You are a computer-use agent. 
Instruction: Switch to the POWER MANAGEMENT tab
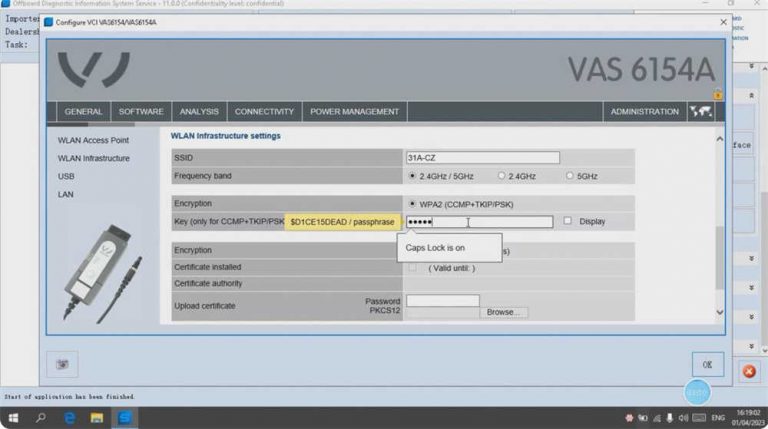pos(354,112)
